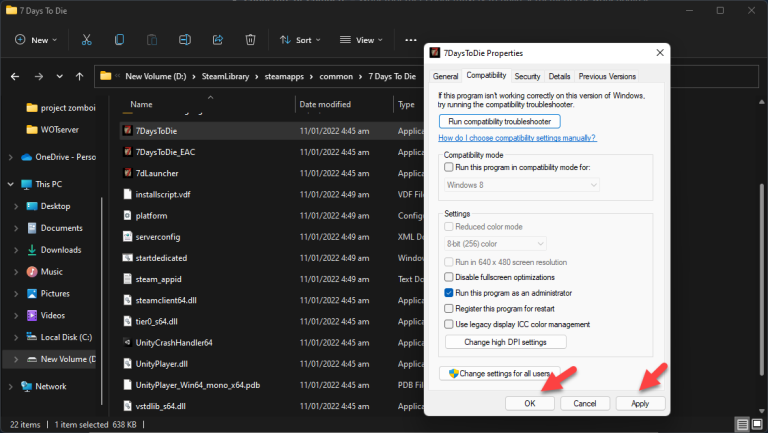Go up one folder level arrow
The width and height of the screenshot is (768, 433).
(x=79, y=76)
